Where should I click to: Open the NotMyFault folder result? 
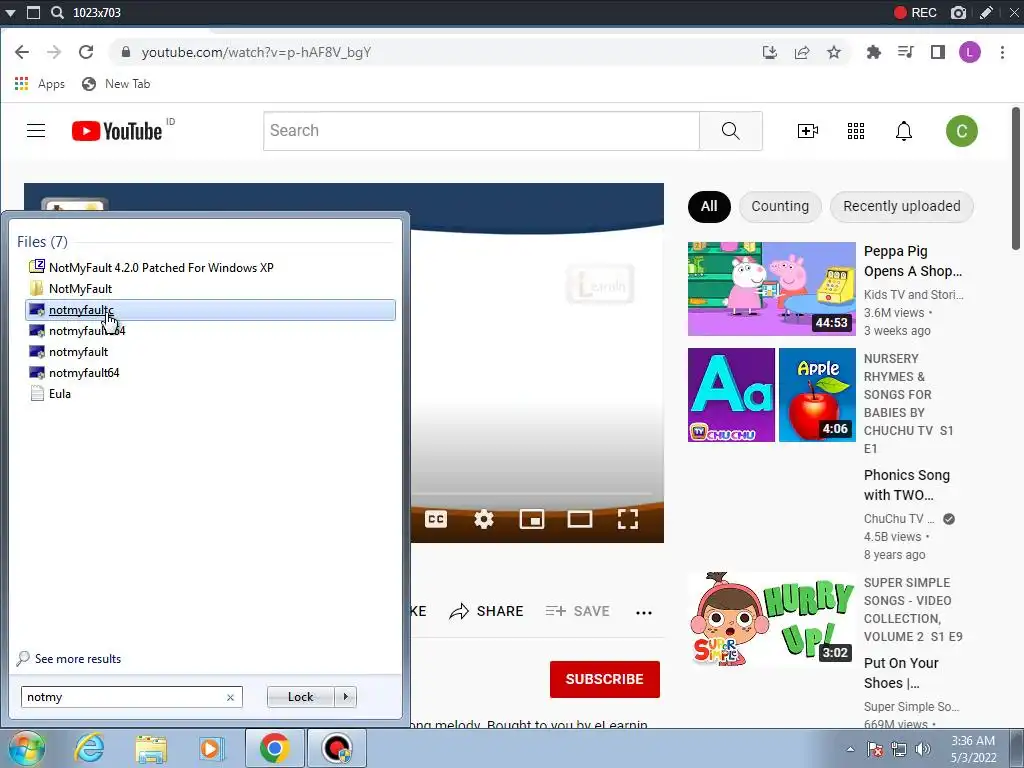[80, 289]
